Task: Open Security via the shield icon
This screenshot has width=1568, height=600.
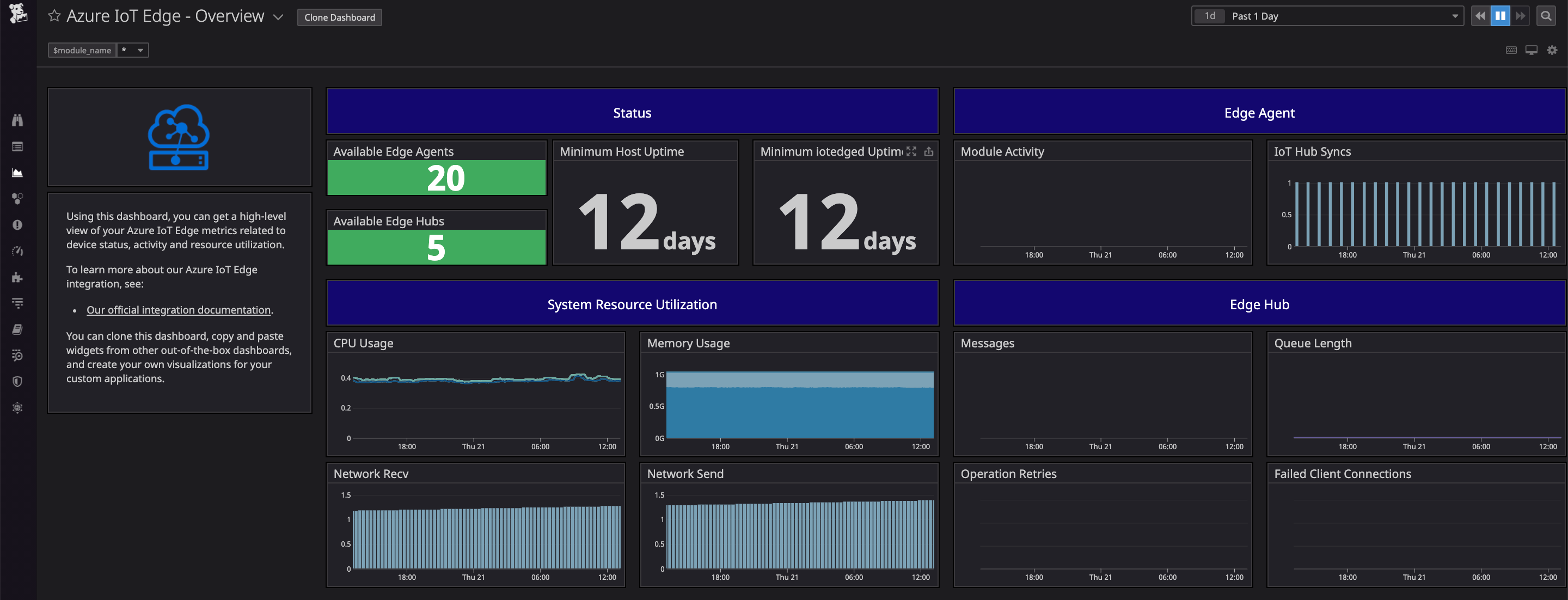Action: (17, 382)
